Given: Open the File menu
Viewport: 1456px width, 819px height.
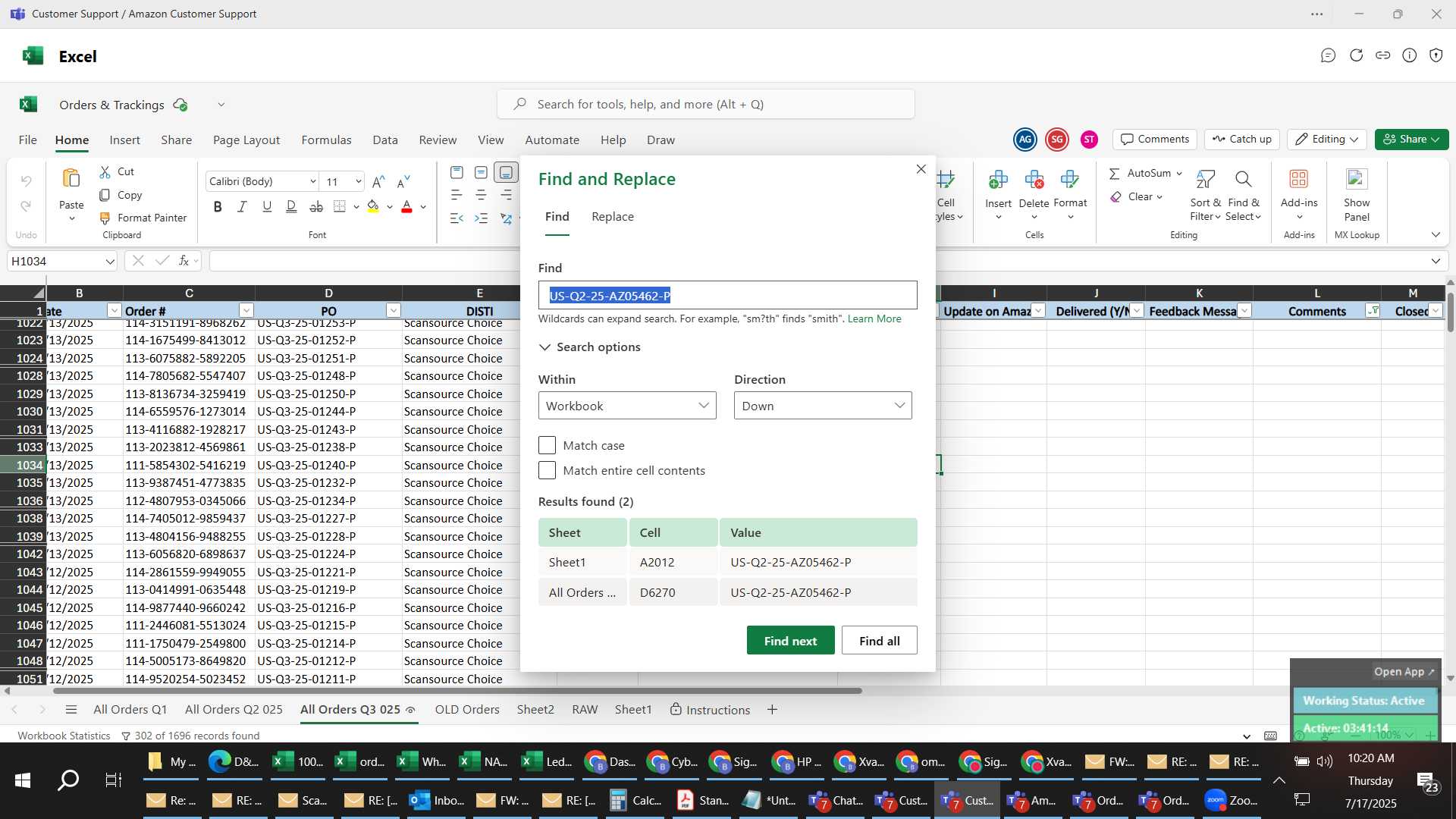Looking at the screenshot, I should (x=28, y=140).
